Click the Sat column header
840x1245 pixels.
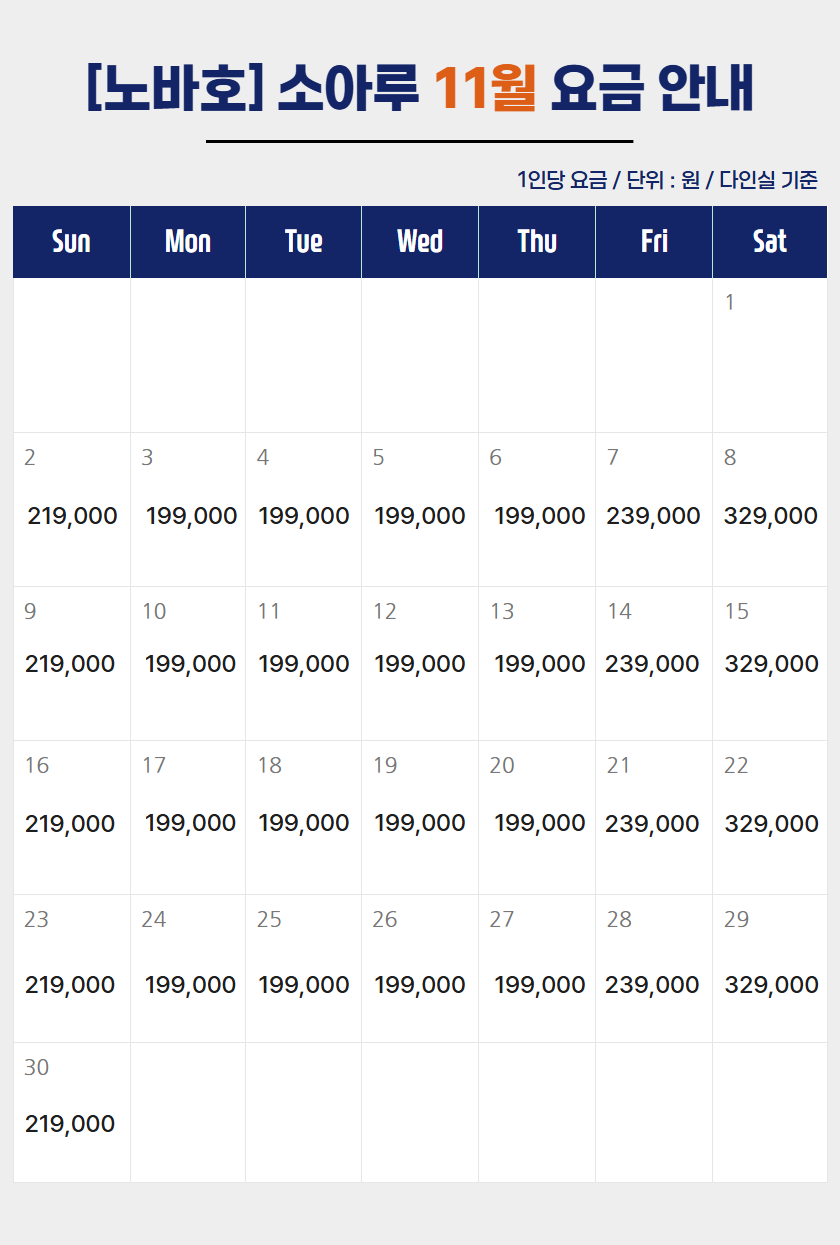pyautogui.click(x=770, y=241)
